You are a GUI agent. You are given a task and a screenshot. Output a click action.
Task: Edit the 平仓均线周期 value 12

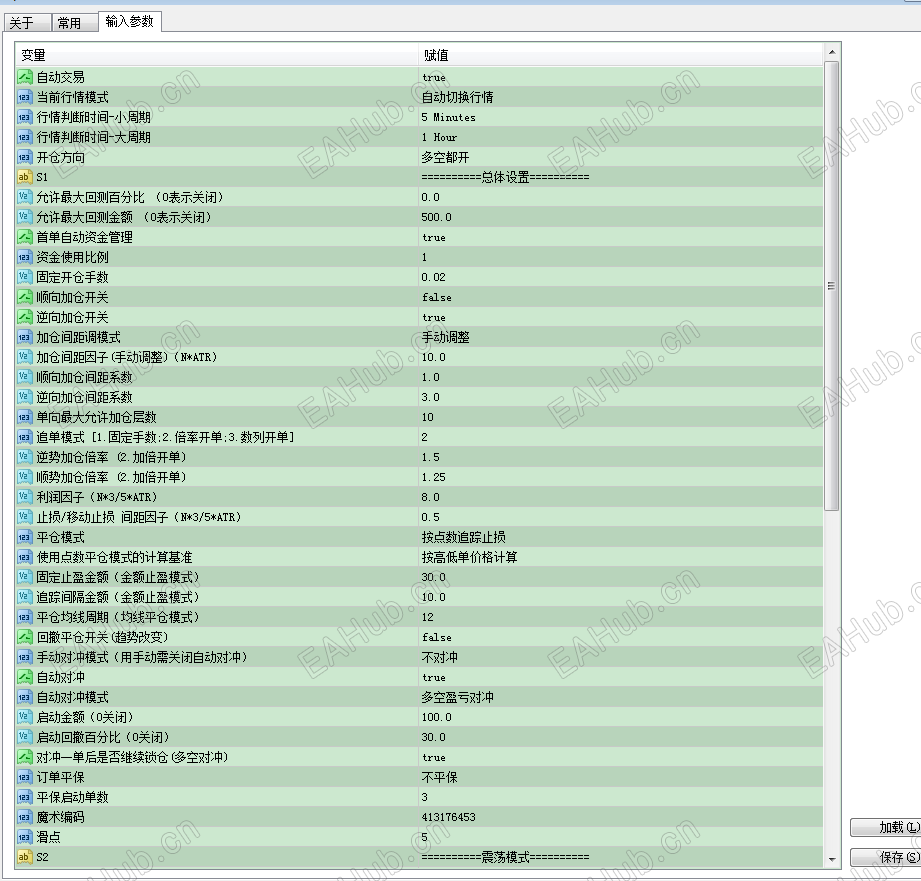pos(428,617)
